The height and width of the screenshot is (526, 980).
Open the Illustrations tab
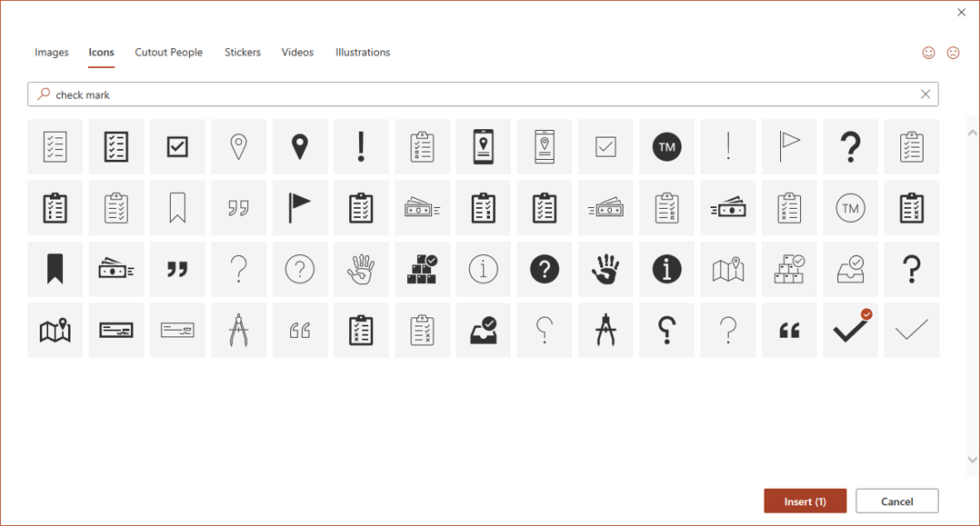click(363, 52)
